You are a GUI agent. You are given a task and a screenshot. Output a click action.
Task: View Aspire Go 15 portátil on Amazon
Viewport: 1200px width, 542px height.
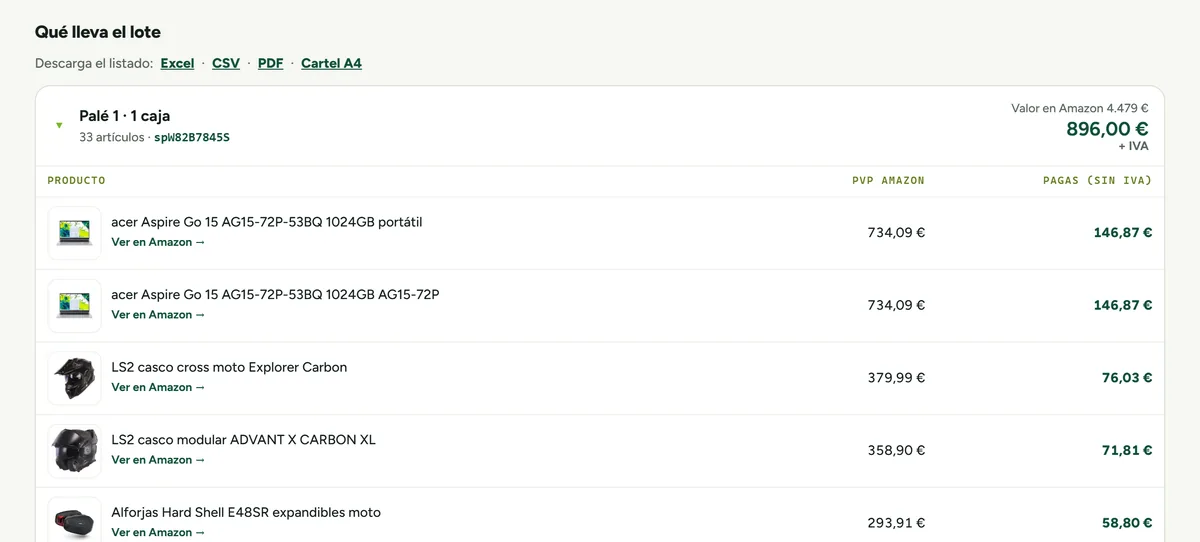pos(158,242)
